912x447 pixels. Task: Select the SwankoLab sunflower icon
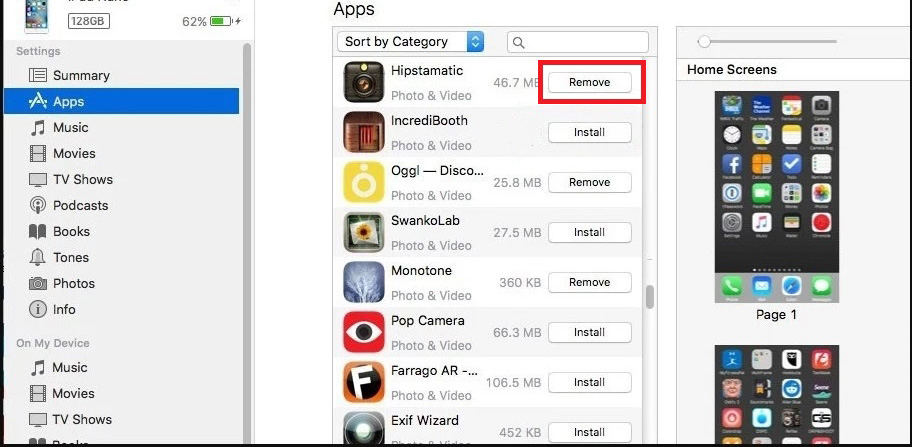(364, 232)
